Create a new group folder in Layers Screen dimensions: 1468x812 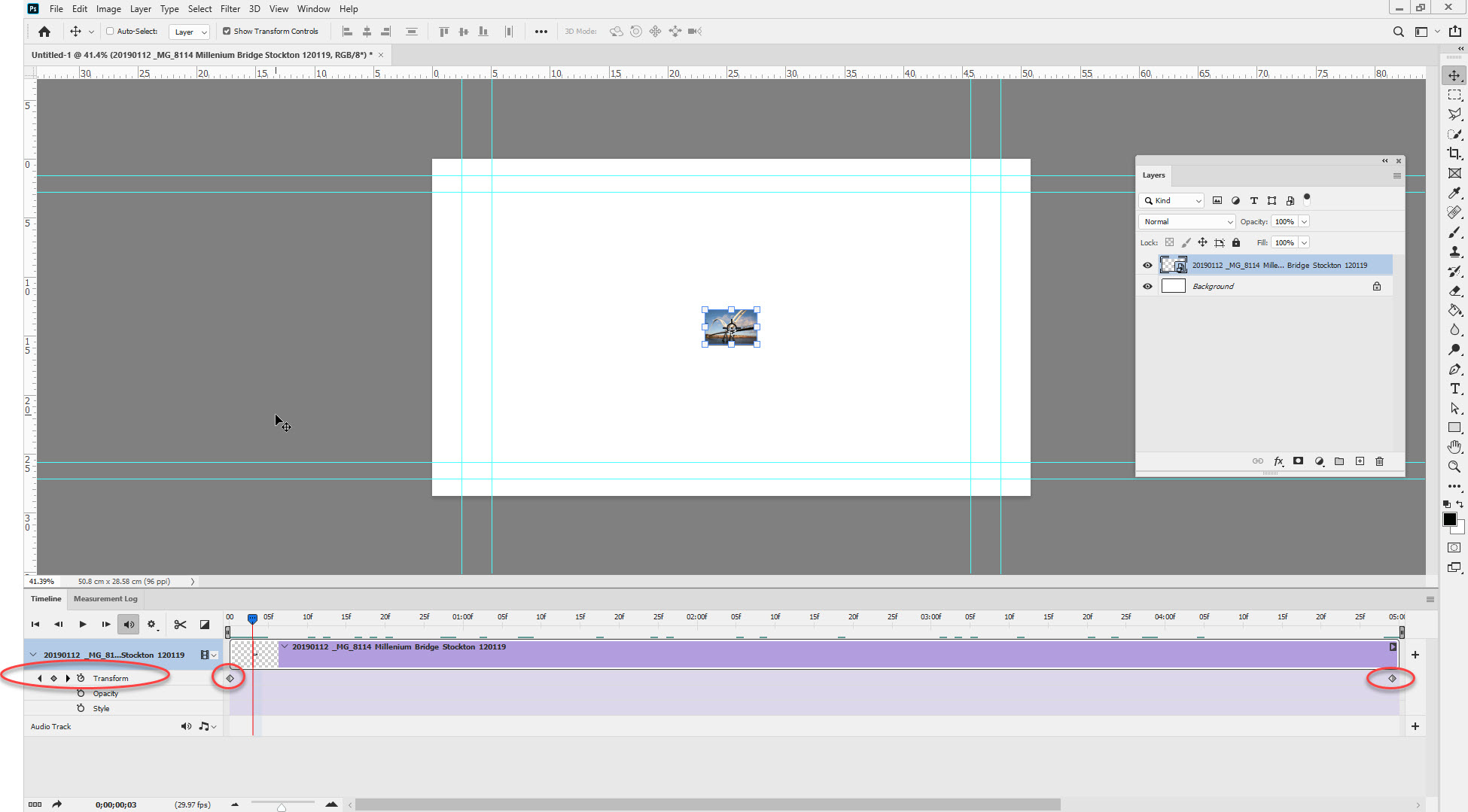[x=1339, y=461]
